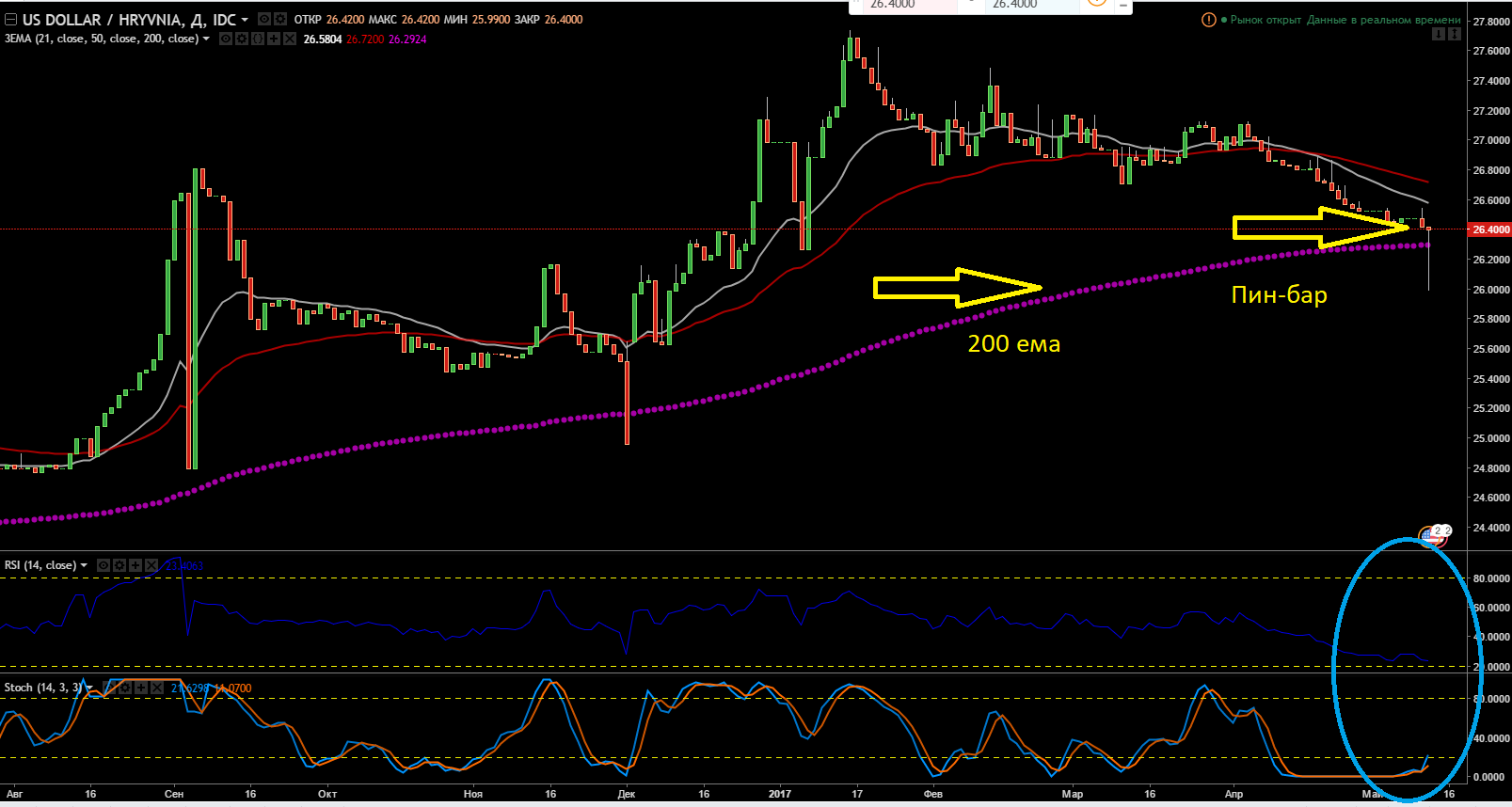This screenshot has height=807, width=1512.
Task: Expand the Stoch (14, 3, 3) dropdown arrow
Action: coord(89,688)
